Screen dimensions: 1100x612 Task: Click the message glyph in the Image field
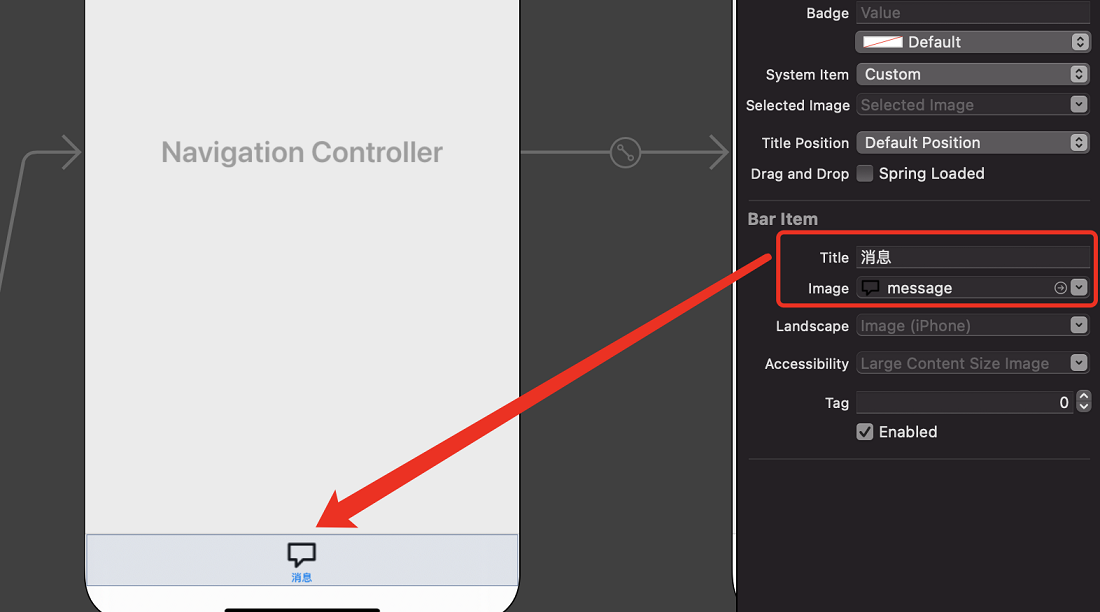pos(871,288)
